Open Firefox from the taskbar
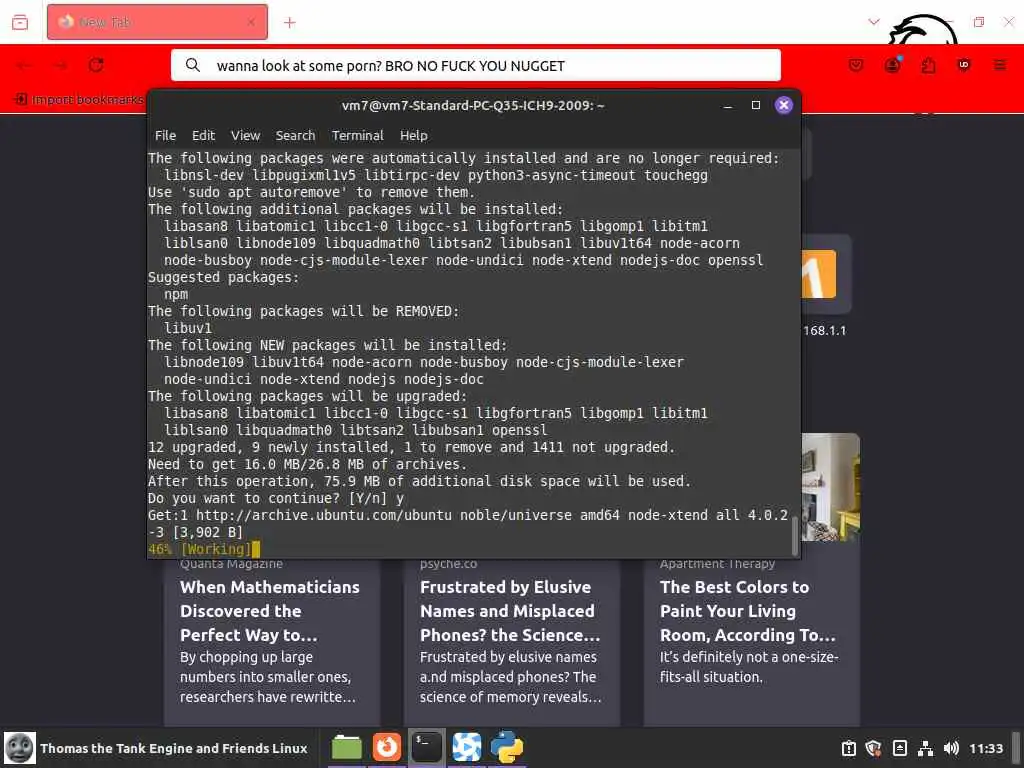1024x768 pixels. [x=387, y=747]
